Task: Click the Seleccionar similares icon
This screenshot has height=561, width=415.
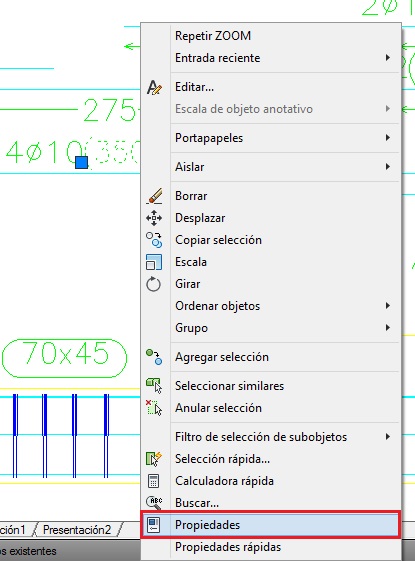Action: click(x=154, y=386)
